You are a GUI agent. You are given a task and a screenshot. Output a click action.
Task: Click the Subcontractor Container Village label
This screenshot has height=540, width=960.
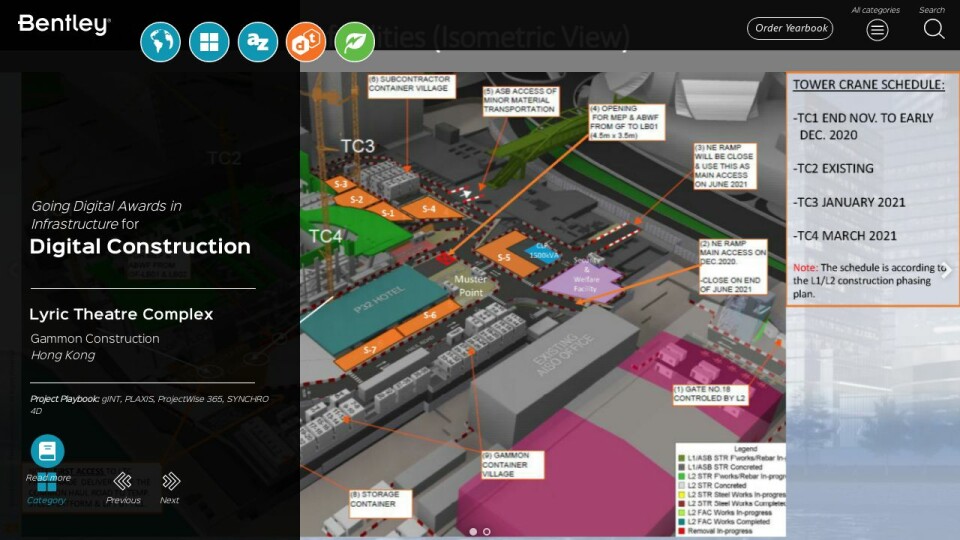coord(411,85)
